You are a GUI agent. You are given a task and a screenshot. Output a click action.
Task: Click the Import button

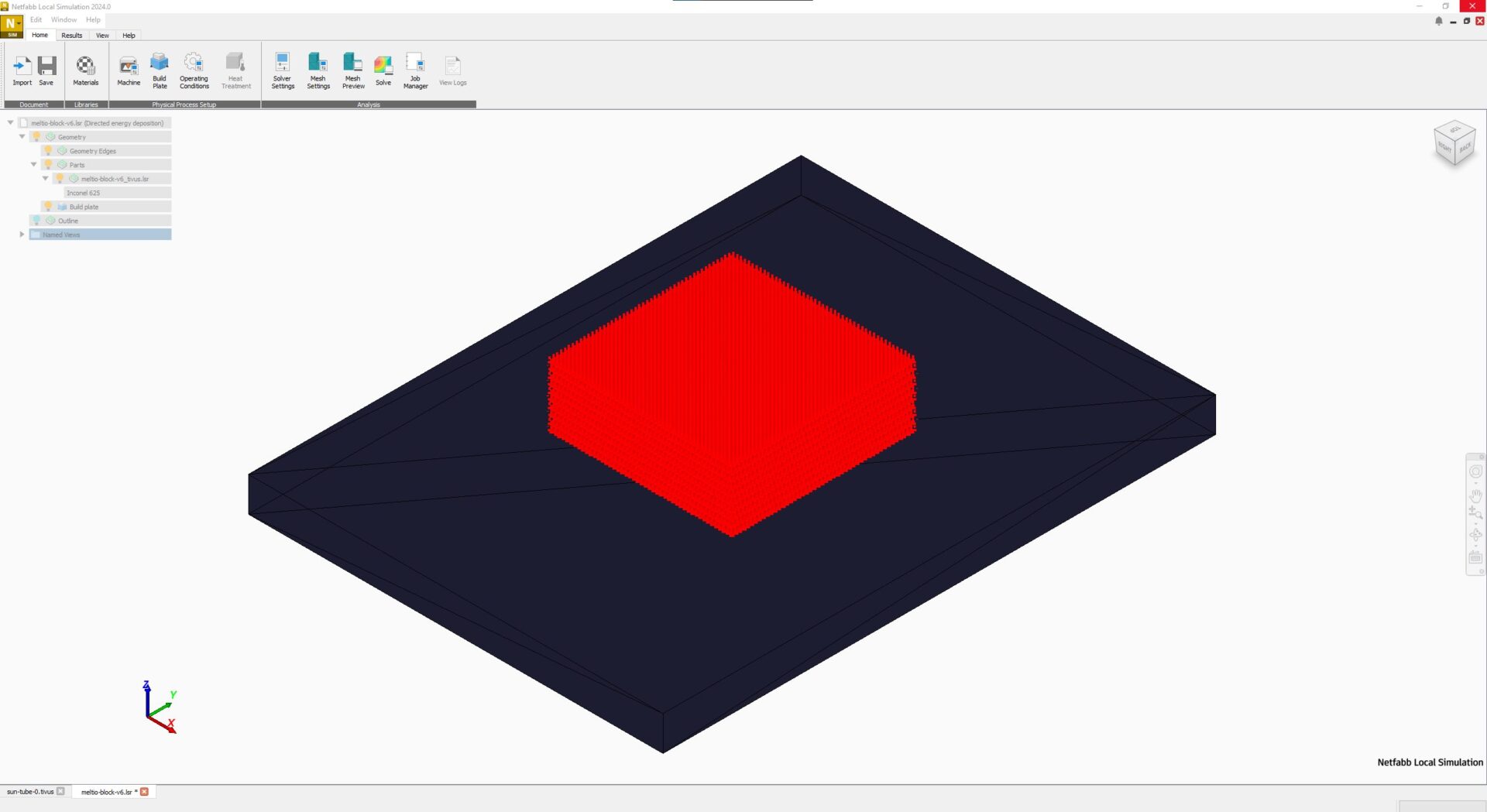click(22, 68)
